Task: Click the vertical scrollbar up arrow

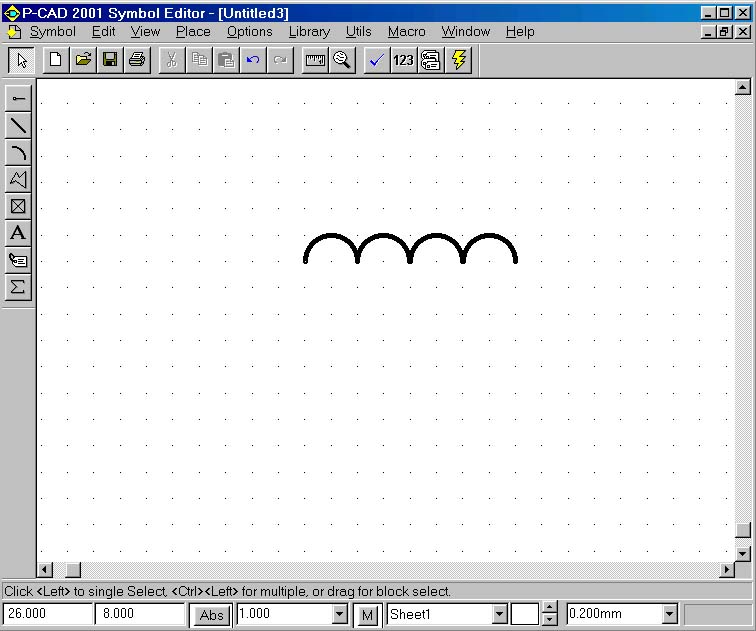Action: click(x=742, y=88)
